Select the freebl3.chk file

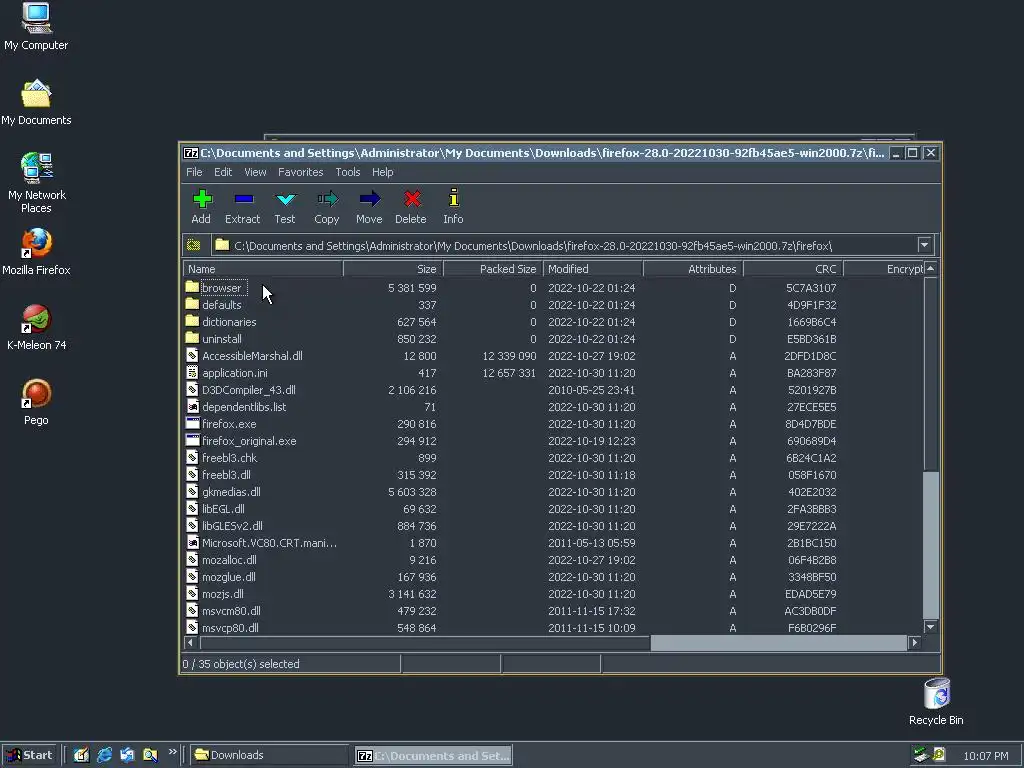click(x=229, y=458)
